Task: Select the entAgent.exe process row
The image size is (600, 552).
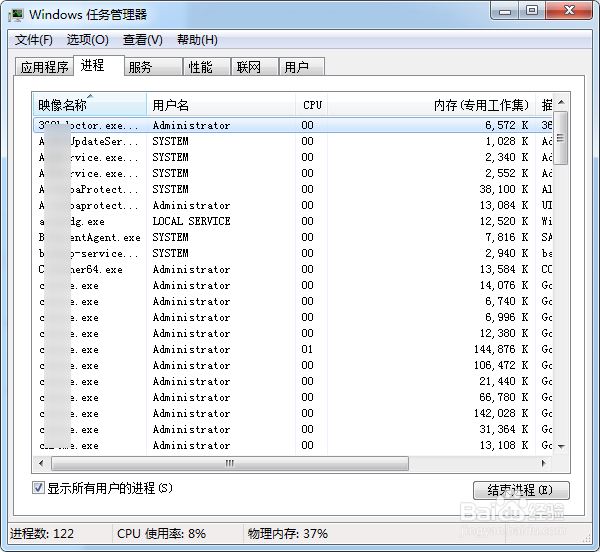Action: tap(293, 237)
